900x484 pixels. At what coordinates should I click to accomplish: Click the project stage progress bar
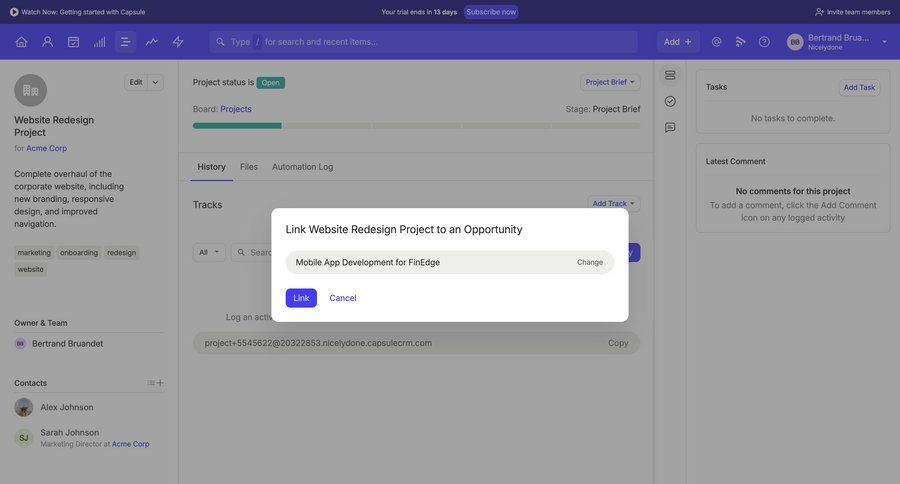[416, 126]
